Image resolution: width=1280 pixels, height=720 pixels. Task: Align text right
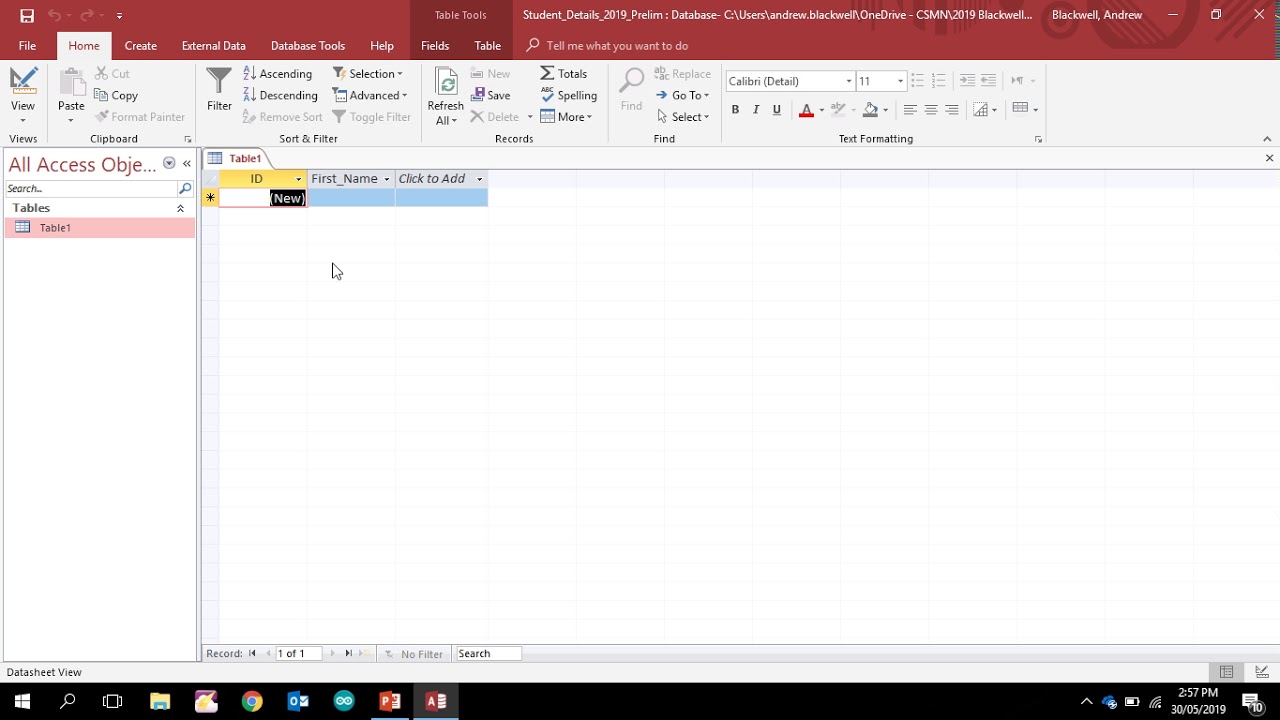pyautogui.click(x=952, y=109)
